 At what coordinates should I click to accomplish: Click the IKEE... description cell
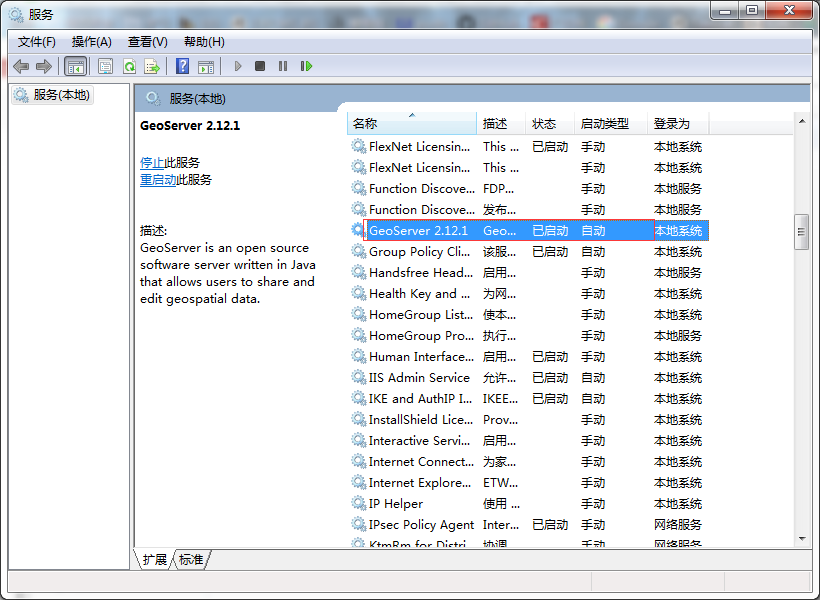500,399
